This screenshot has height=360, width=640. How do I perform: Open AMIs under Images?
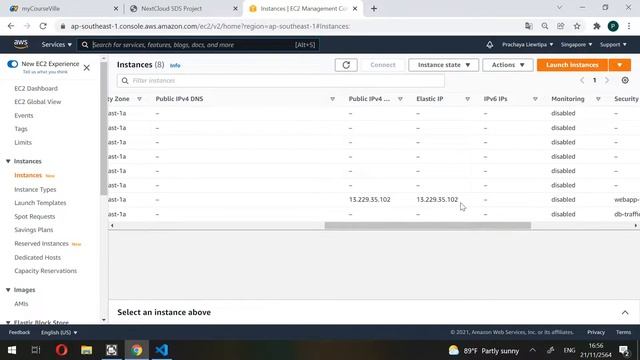(x=21, y=304)
